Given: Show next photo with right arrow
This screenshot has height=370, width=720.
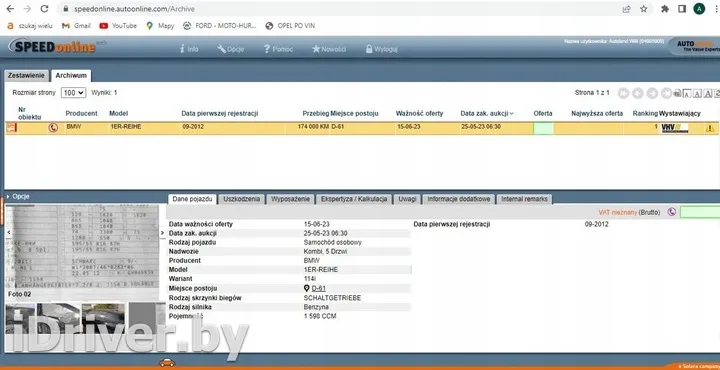Looking at the screenshot, I should 162,233.
